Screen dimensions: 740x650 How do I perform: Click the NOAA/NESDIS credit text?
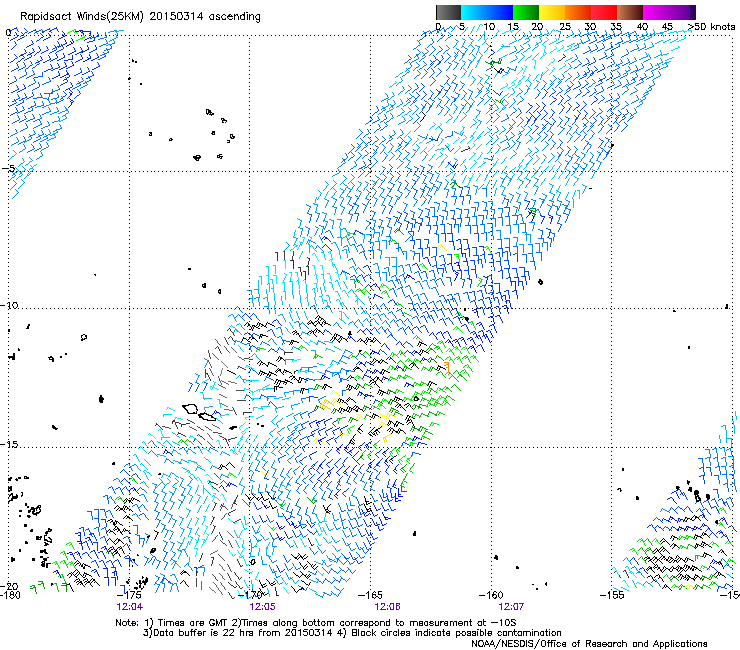point(589,644)
